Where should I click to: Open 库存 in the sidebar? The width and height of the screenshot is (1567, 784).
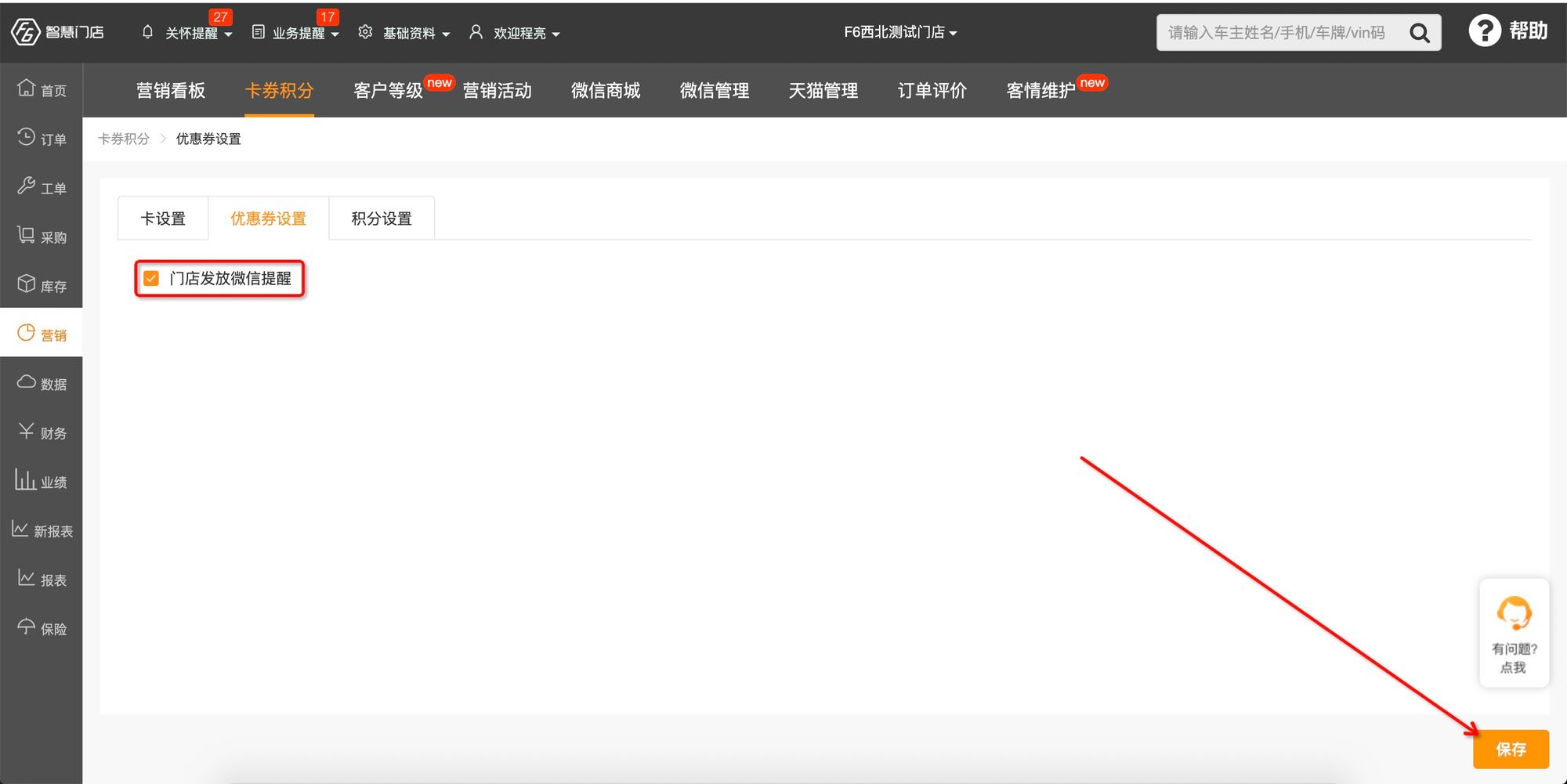point(42,285)
